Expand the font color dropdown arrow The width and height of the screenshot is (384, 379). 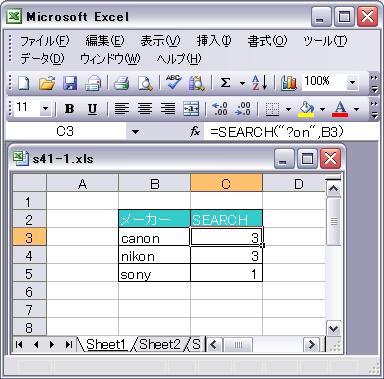click(357, 109)
